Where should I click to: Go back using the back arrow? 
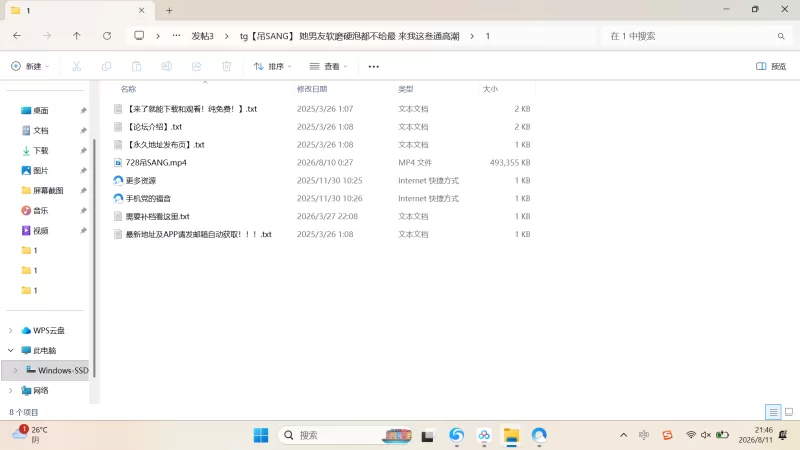point(17,36)
